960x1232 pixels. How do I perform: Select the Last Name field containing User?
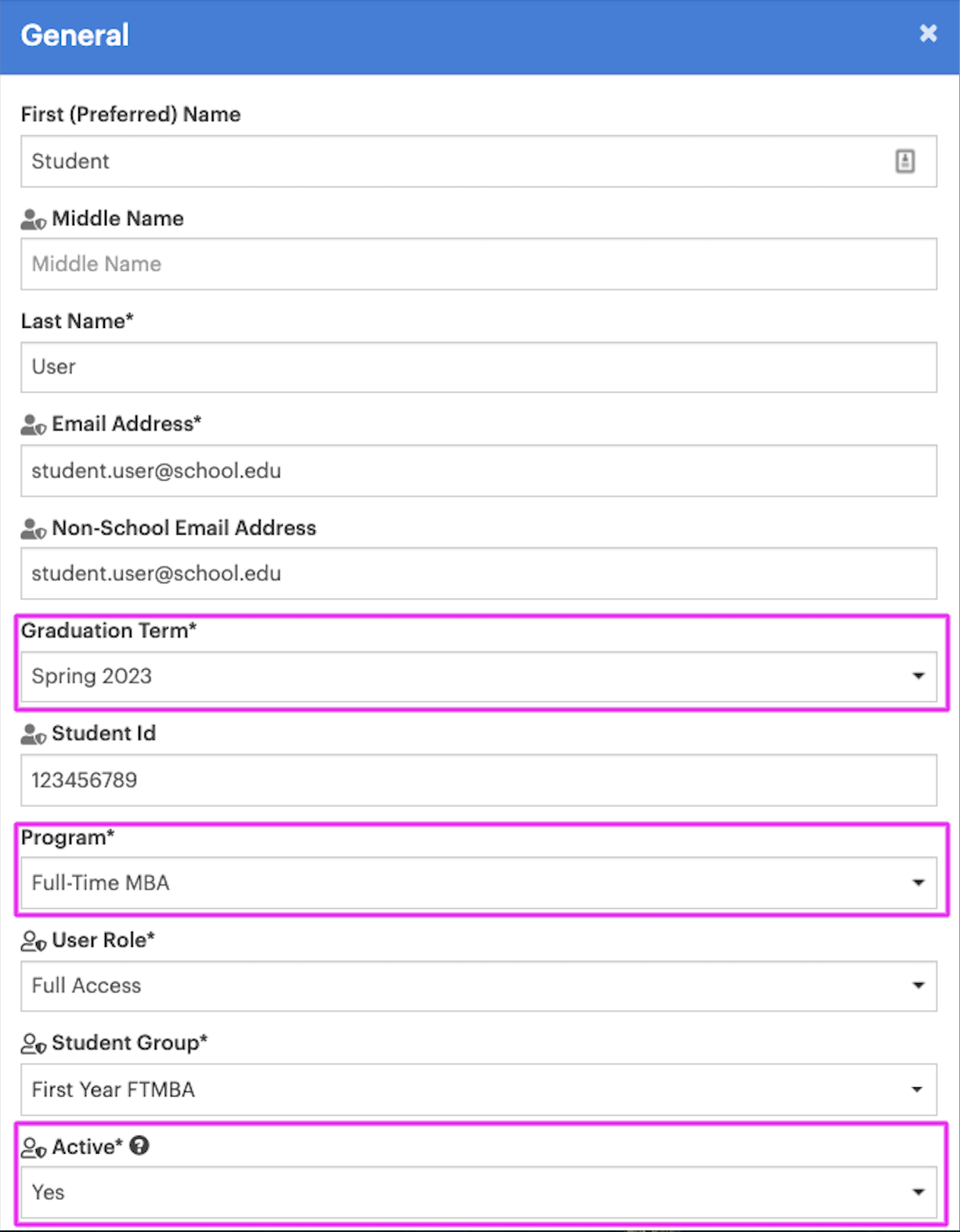479,367
